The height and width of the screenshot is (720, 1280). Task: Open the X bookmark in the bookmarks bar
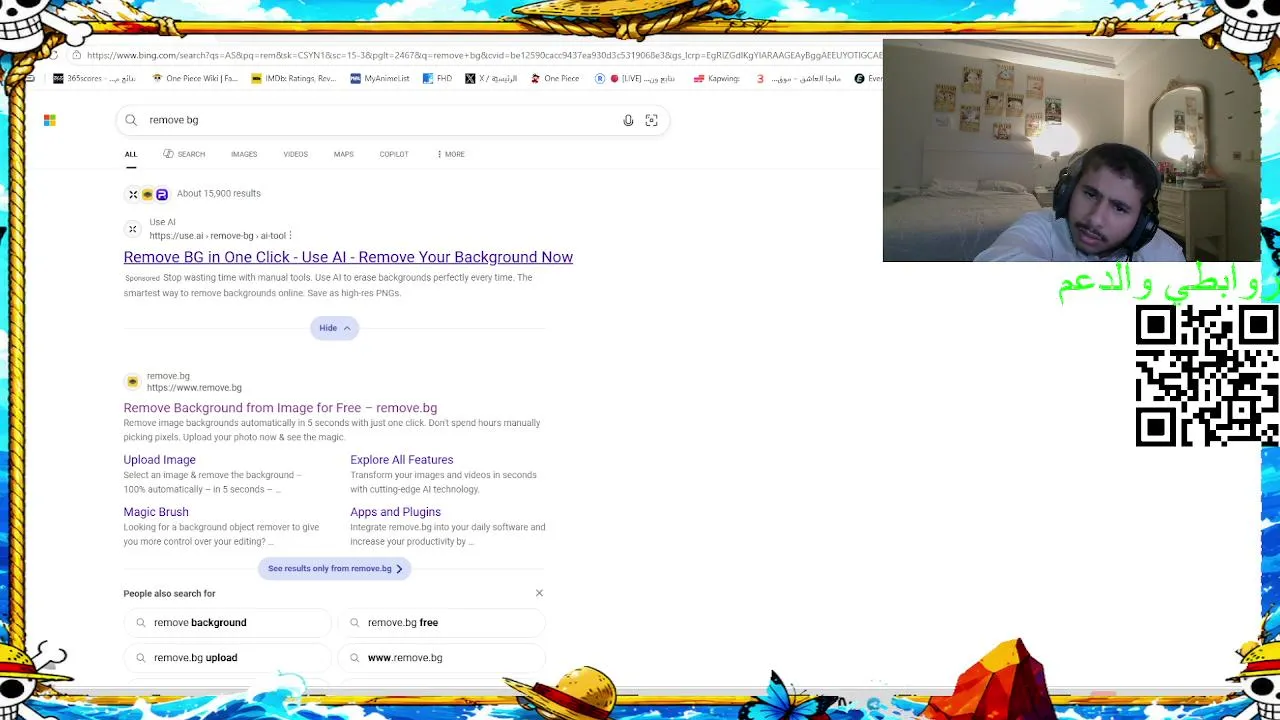491,78
